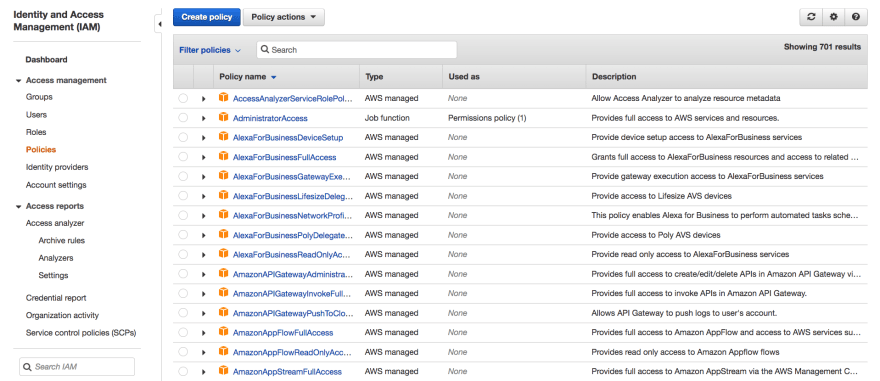
Task: Click the policy icon beside AmazonAppFlowReadOnlyAcc...
Action: 223,352
